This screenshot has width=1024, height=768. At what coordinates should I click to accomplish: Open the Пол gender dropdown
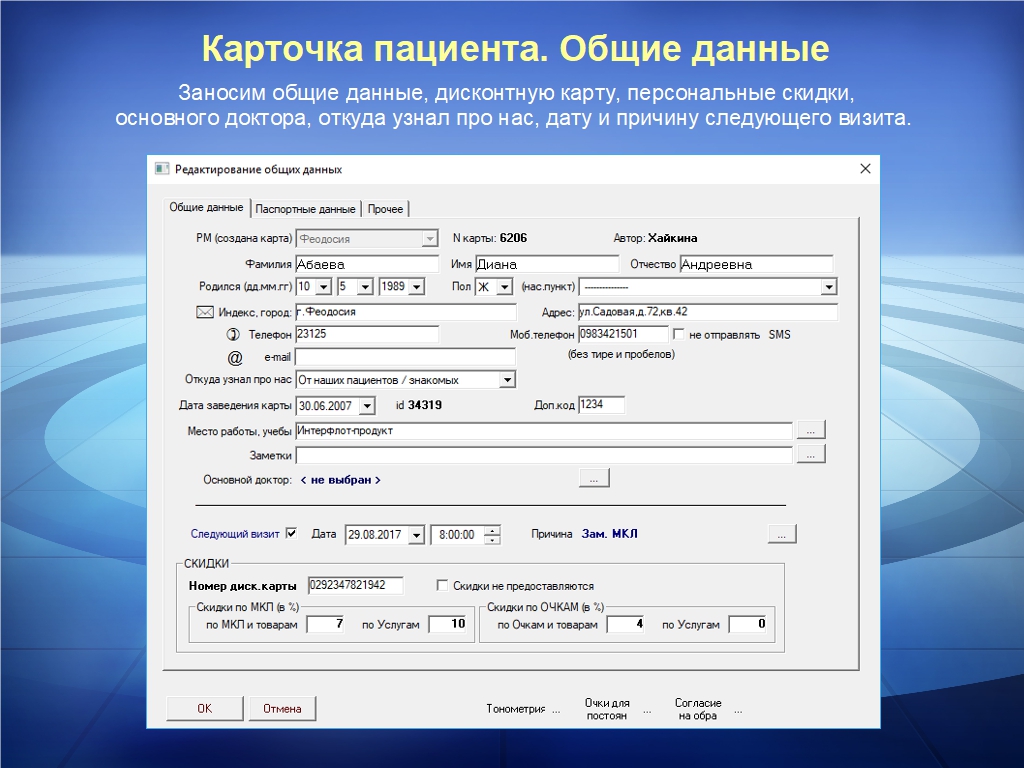[507, 287]
